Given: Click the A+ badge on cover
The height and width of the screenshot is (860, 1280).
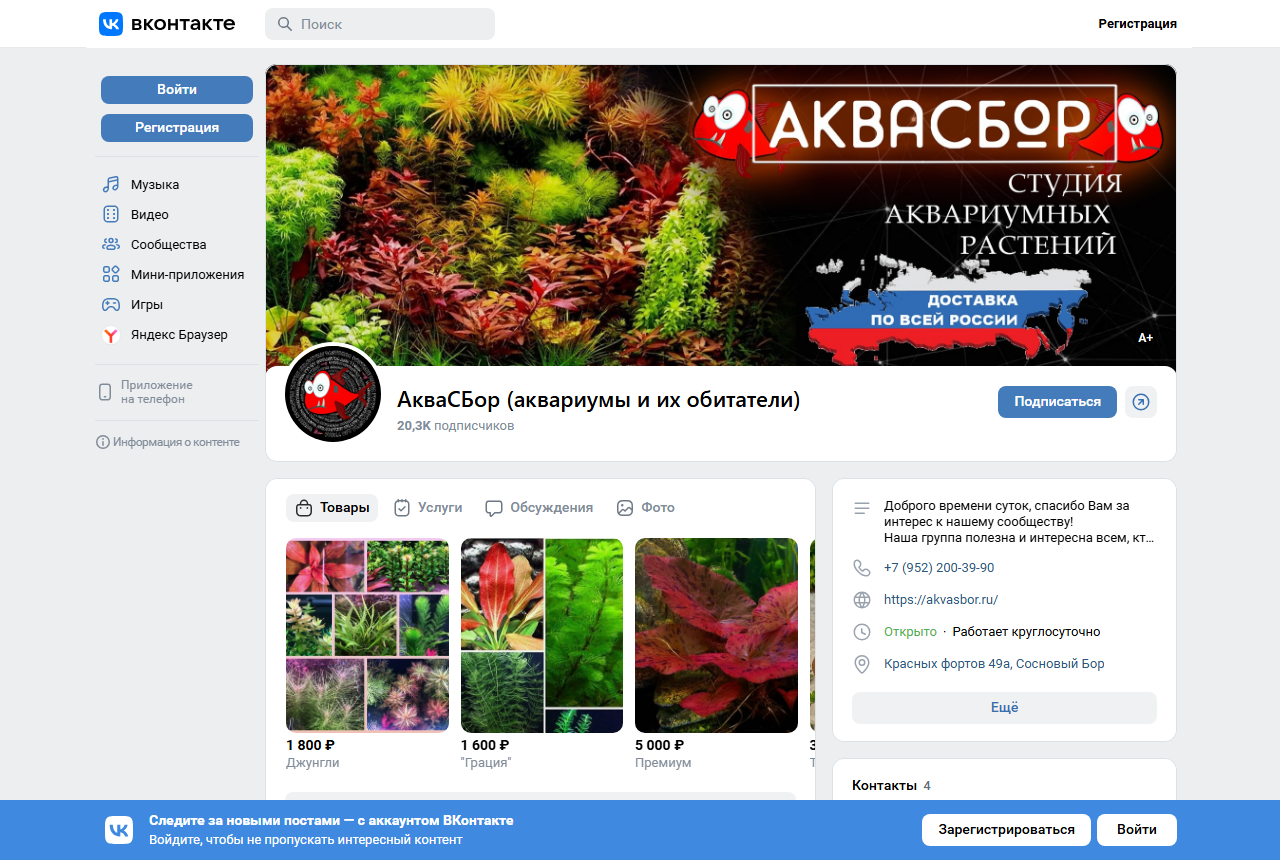Looking at the screenshot, I should click(x=1145, y=338).
